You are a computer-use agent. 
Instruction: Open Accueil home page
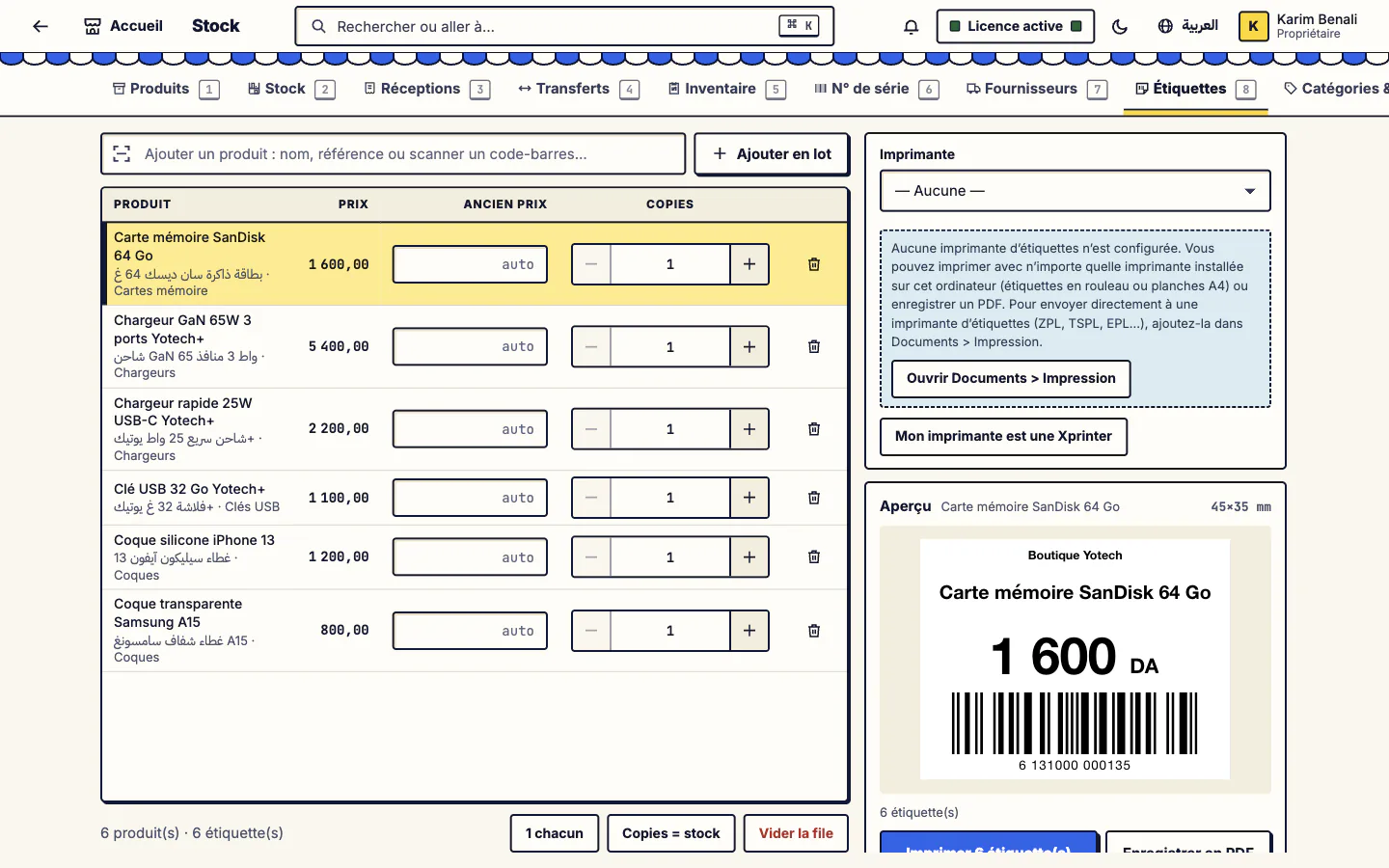coord(123,26)
